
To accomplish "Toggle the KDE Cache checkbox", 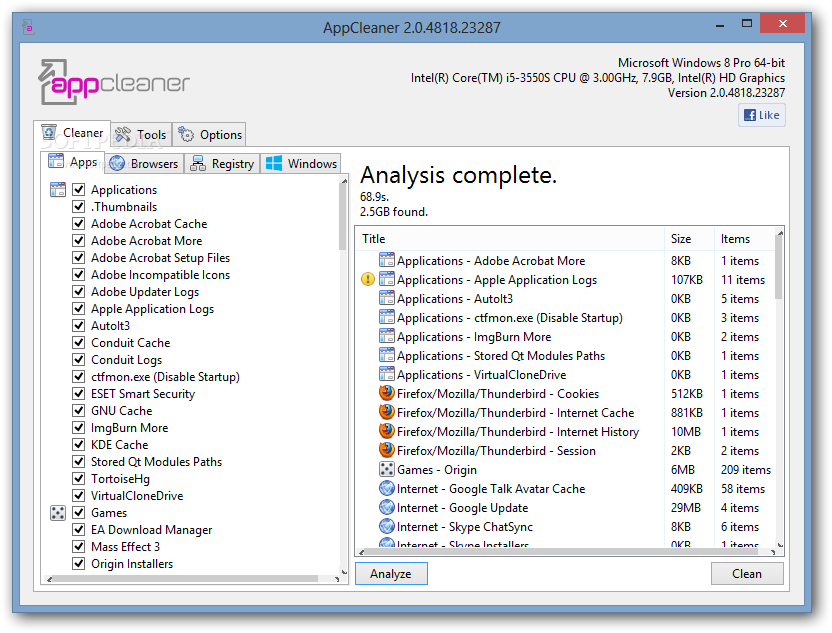I will (x=79, y=444).
